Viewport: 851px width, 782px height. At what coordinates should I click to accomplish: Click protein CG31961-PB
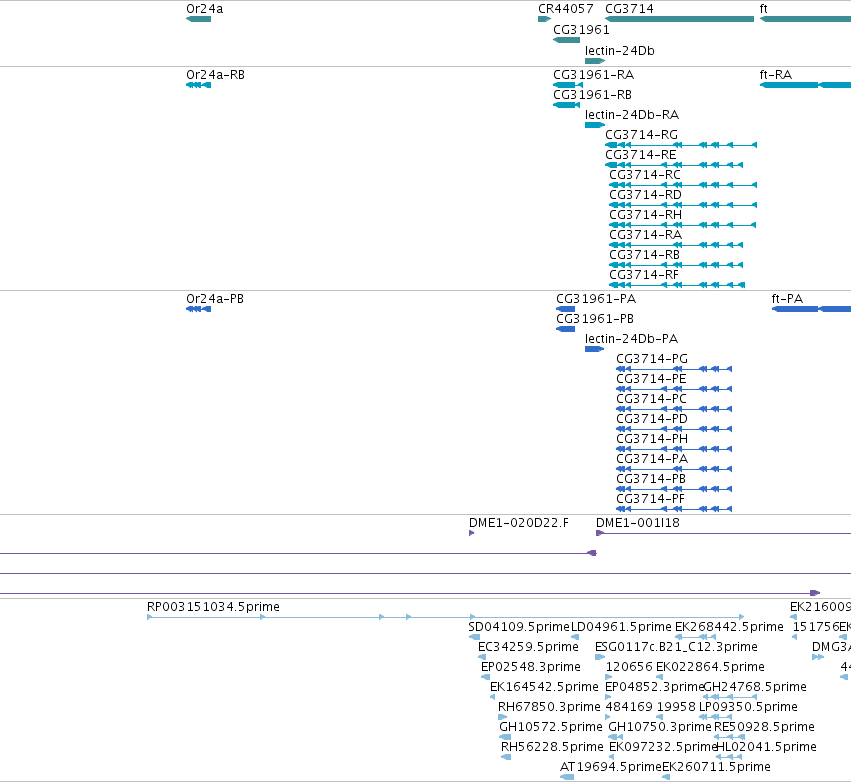click(566, 329)
